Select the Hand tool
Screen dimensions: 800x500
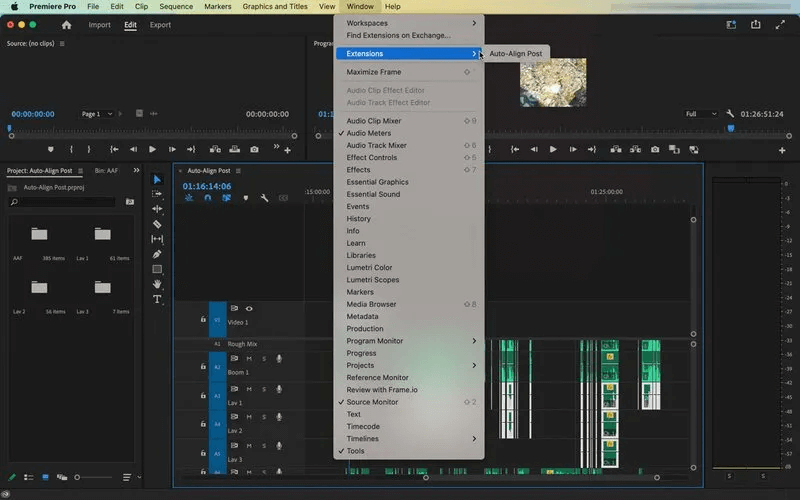click(x=157, y=284)
